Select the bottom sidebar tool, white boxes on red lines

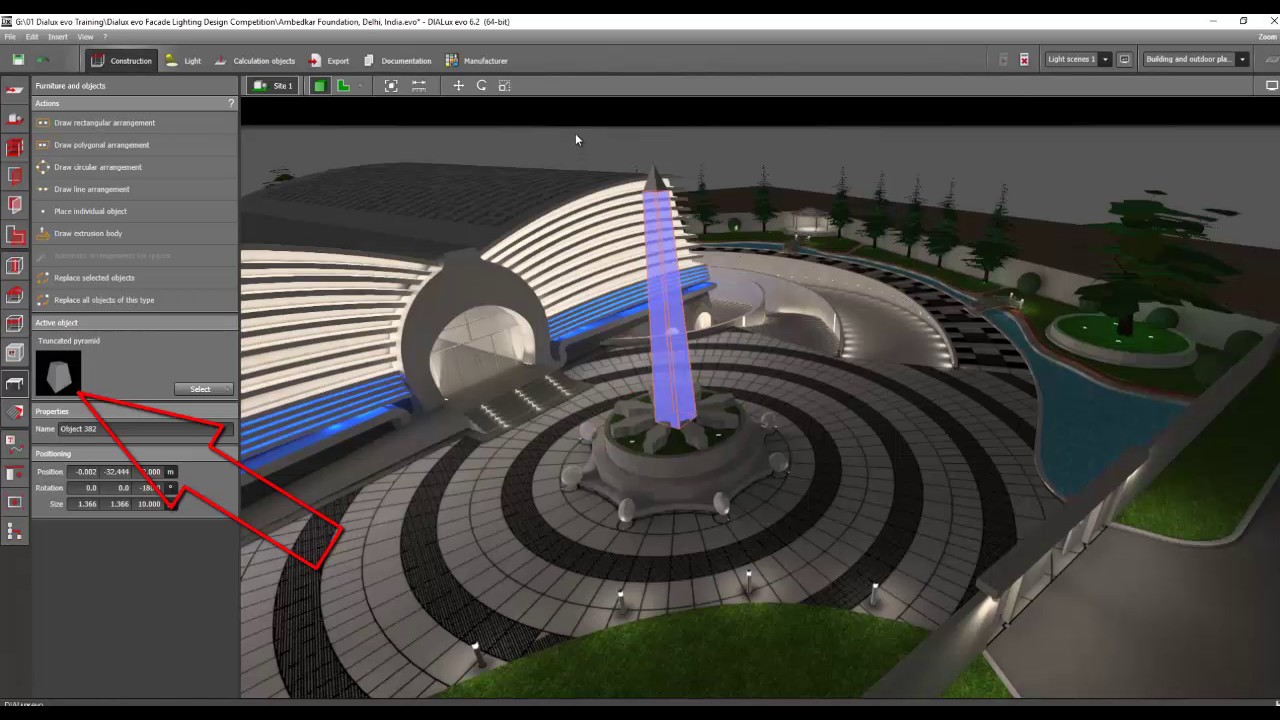[15, 532]
